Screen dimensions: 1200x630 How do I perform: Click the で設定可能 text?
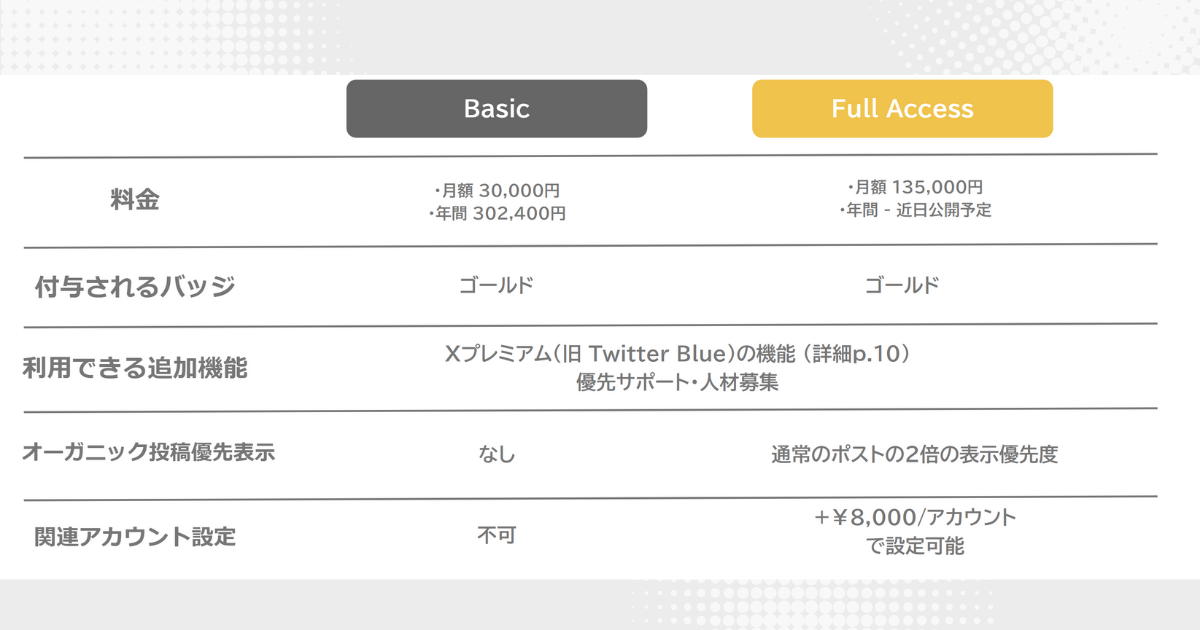pyautogui.click(x=914, y=547)
